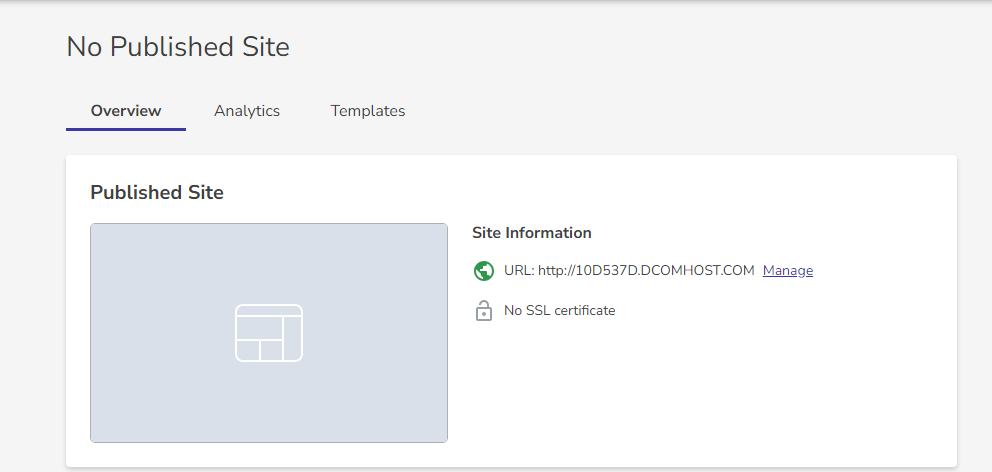Open the Overview tab

[x=126, y=111]
